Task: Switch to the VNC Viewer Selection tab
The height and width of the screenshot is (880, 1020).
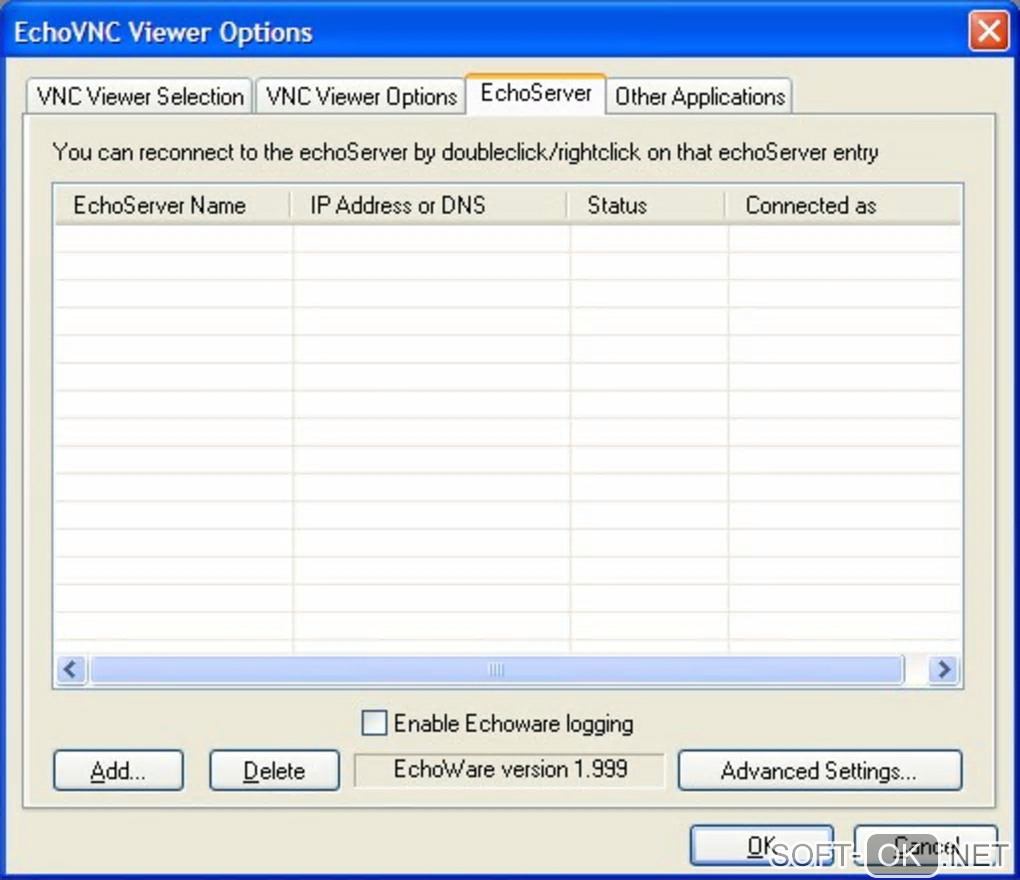Action: [139, 96]
